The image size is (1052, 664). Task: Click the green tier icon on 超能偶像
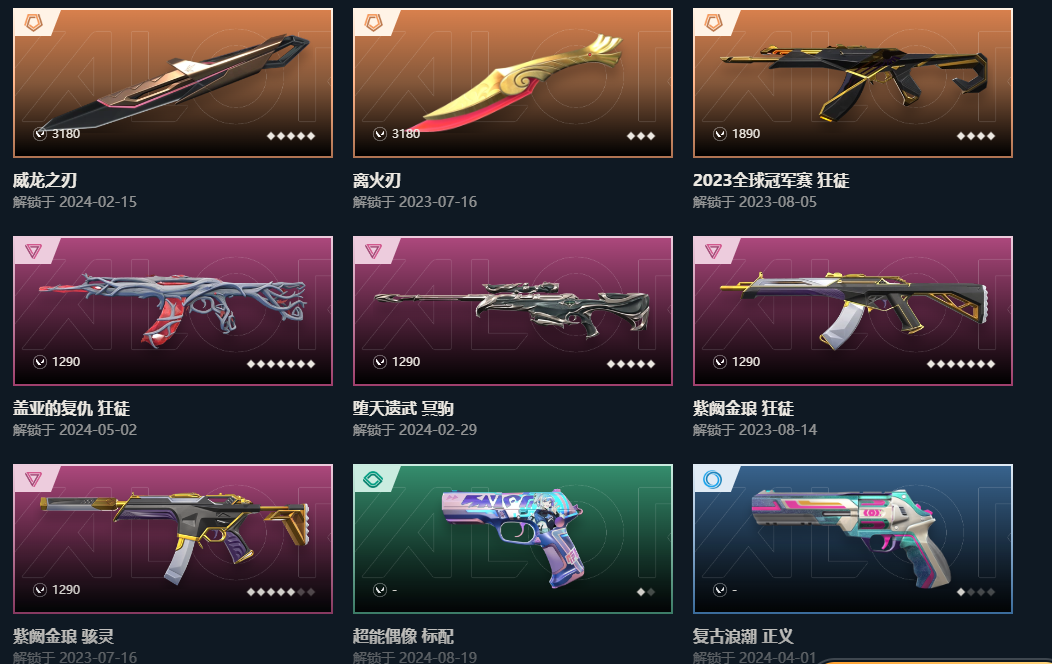coord(373,480)
